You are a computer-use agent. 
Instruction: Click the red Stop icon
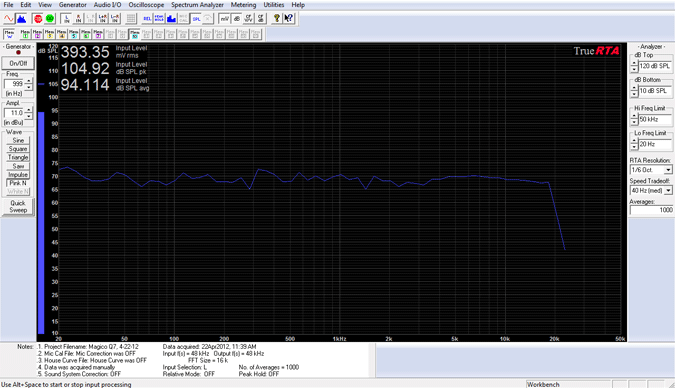click(x=38, y=19)
